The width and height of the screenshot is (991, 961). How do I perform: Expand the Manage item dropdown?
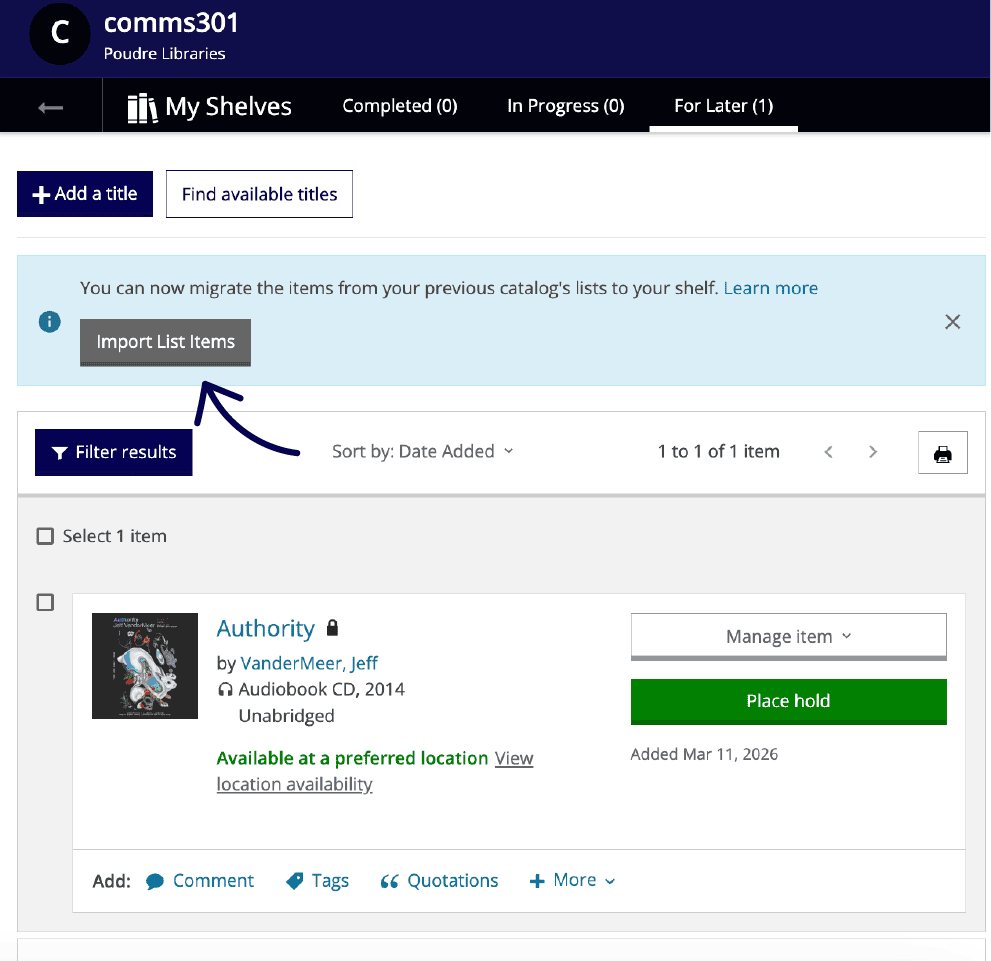[x=788, y=637]
